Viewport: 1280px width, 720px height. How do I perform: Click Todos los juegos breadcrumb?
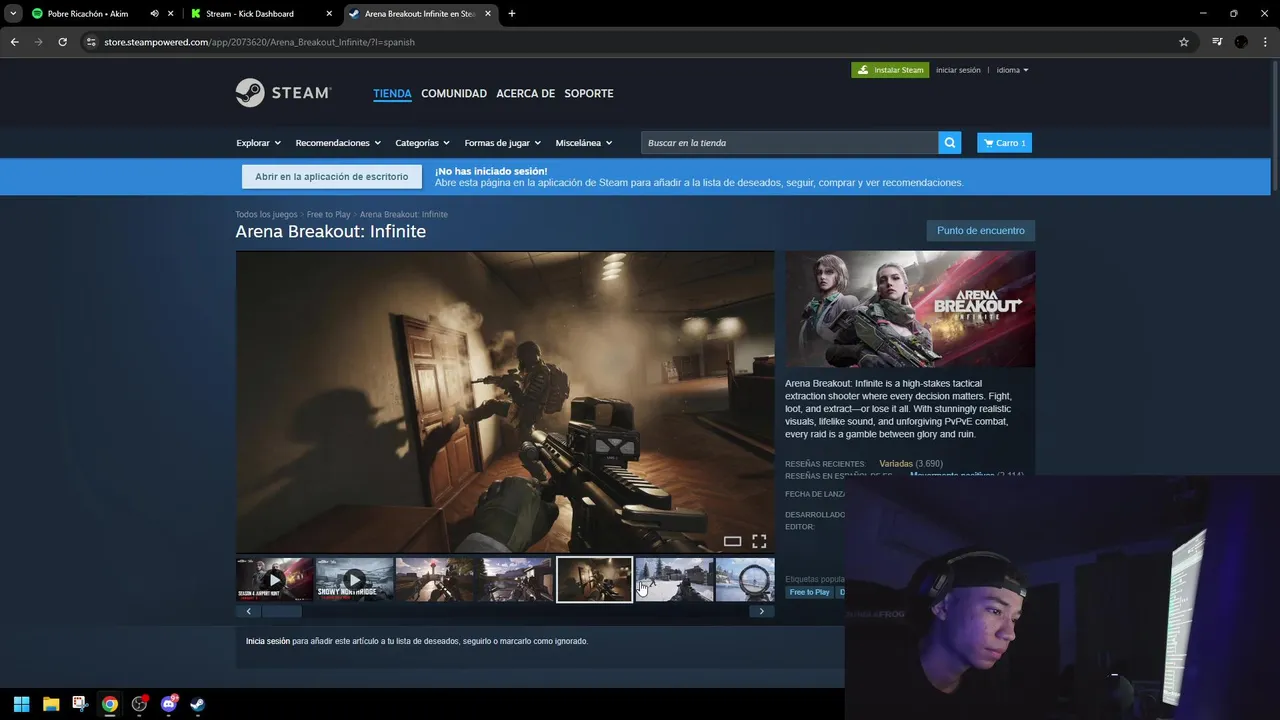(x=266, y=214)
